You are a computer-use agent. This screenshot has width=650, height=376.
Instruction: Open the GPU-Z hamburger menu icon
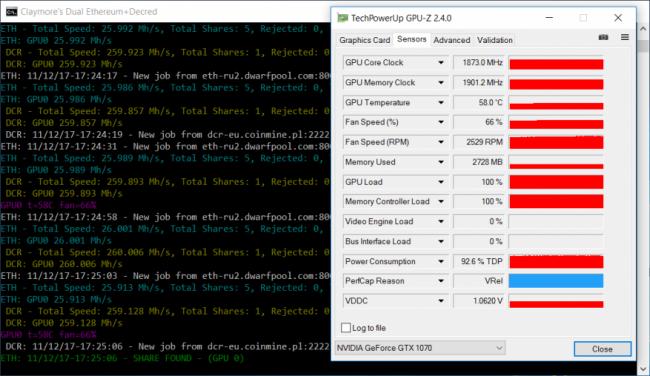pos(625,37)
